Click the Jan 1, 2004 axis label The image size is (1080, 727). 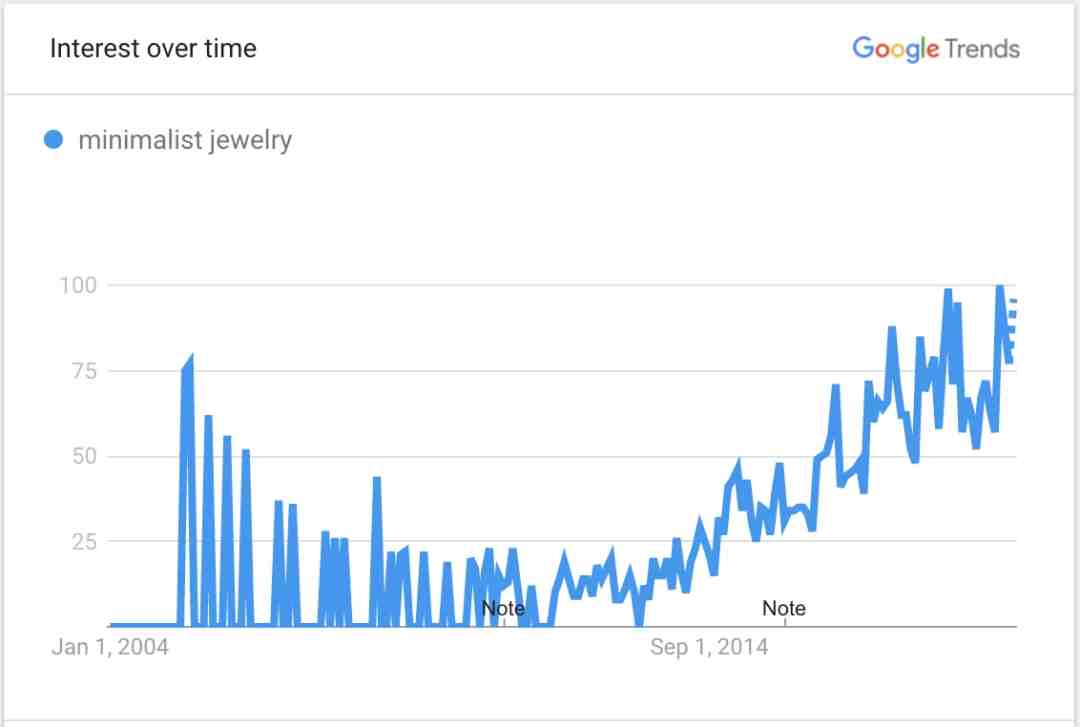tap(110, 647)
